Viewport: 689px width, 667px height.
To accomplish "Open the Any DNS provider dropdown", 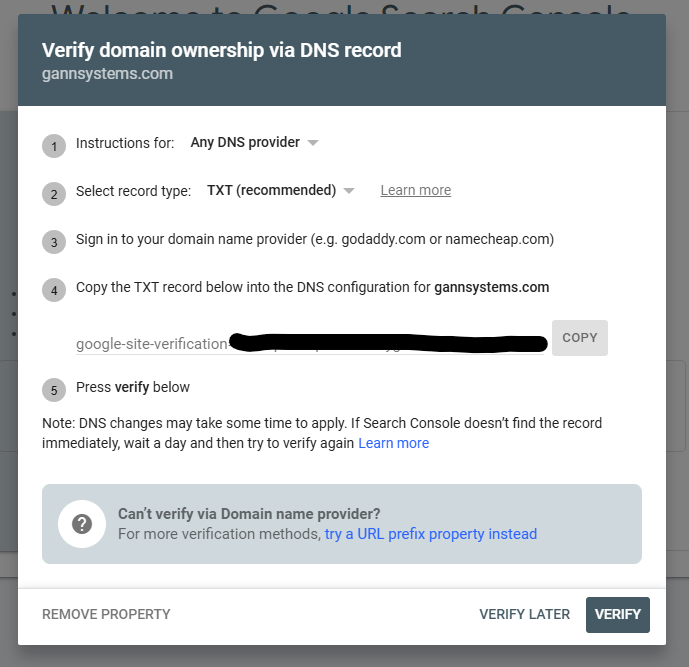I will (x=254, y=142).
